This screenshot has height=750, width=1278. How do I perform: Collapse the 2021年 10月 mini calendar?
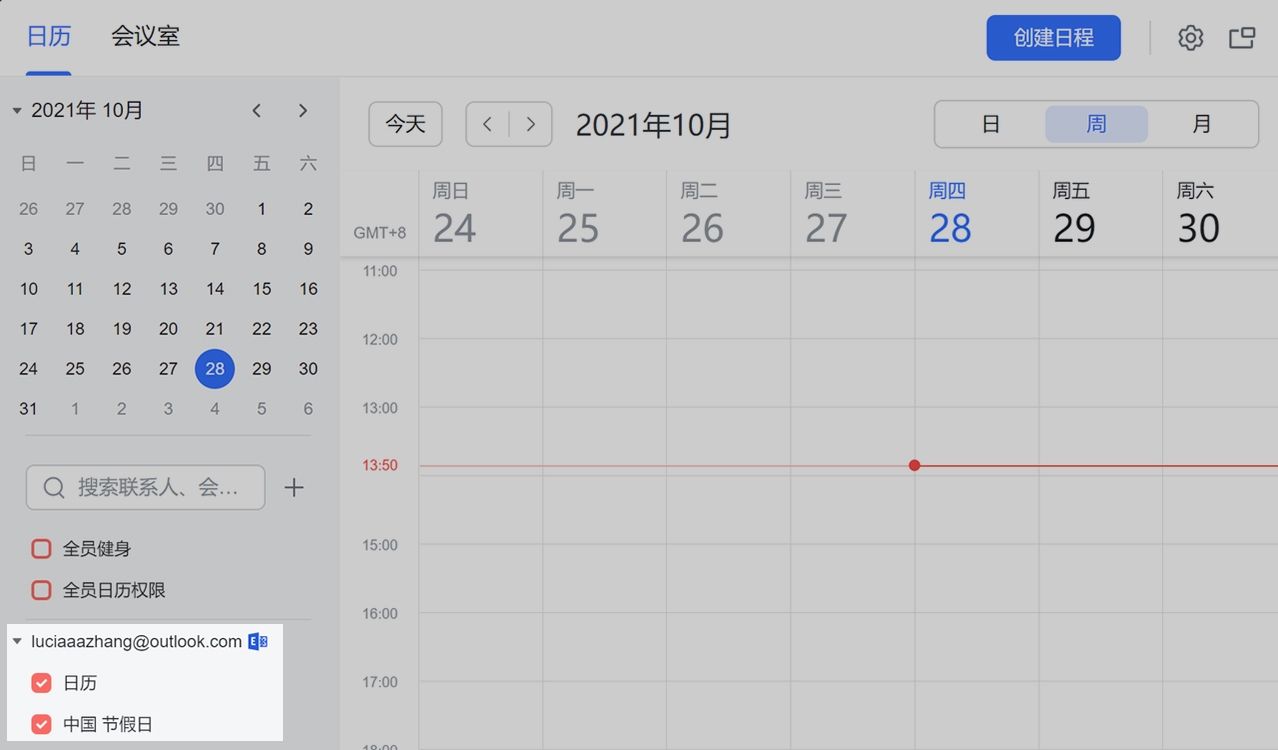17,111
